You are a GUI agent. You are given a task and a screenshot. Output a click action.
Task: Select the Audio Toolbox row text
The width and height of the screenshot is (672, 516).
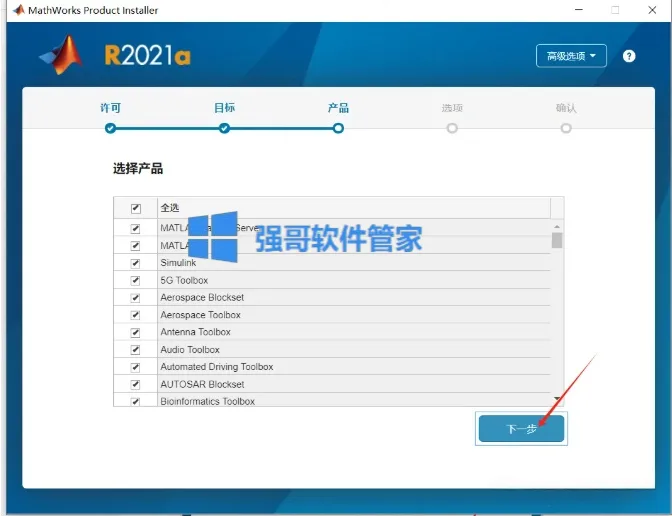coord(190,350)
